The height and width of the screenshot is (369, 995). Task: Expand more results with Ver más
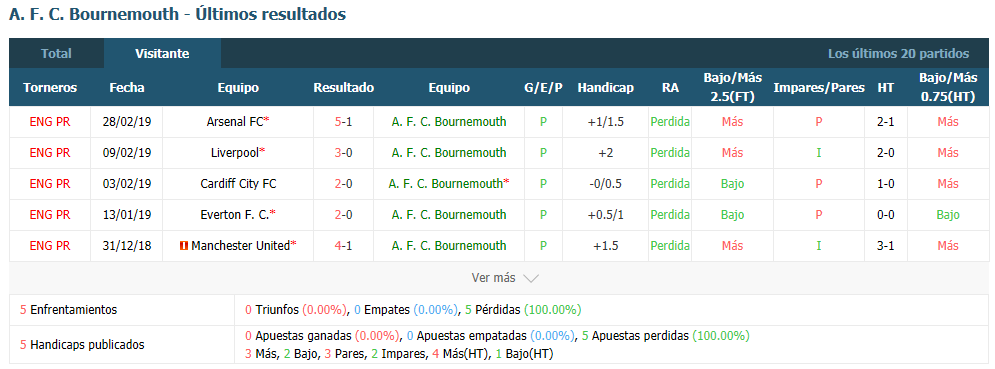(x=504, y=278)
